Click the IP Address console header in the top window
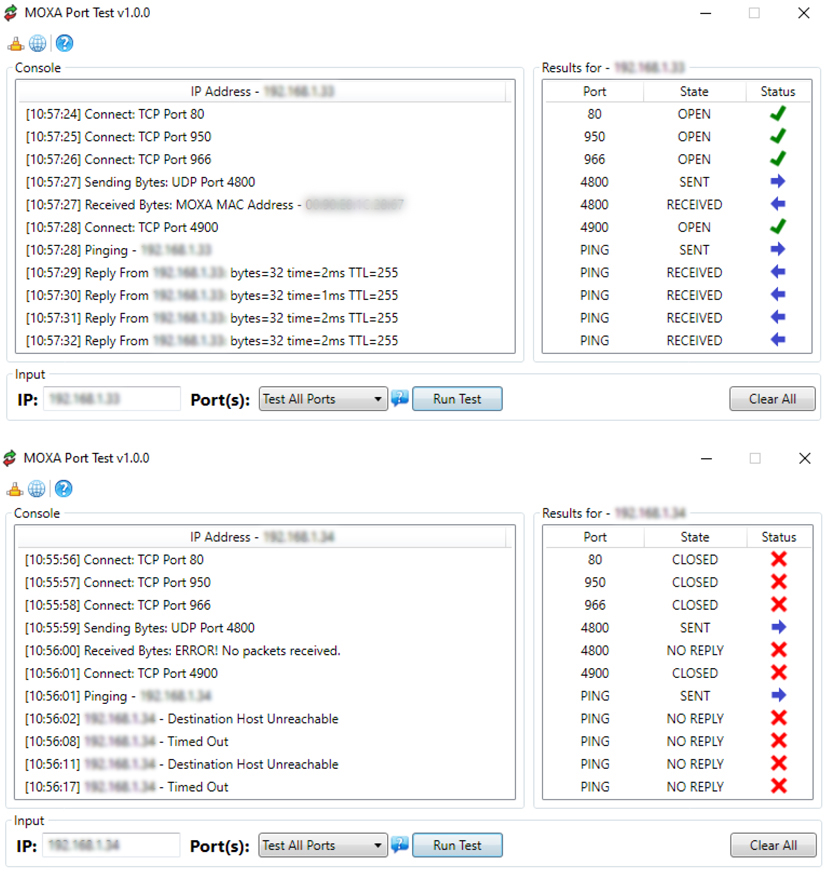825x873 pixels. click(262, 91)
